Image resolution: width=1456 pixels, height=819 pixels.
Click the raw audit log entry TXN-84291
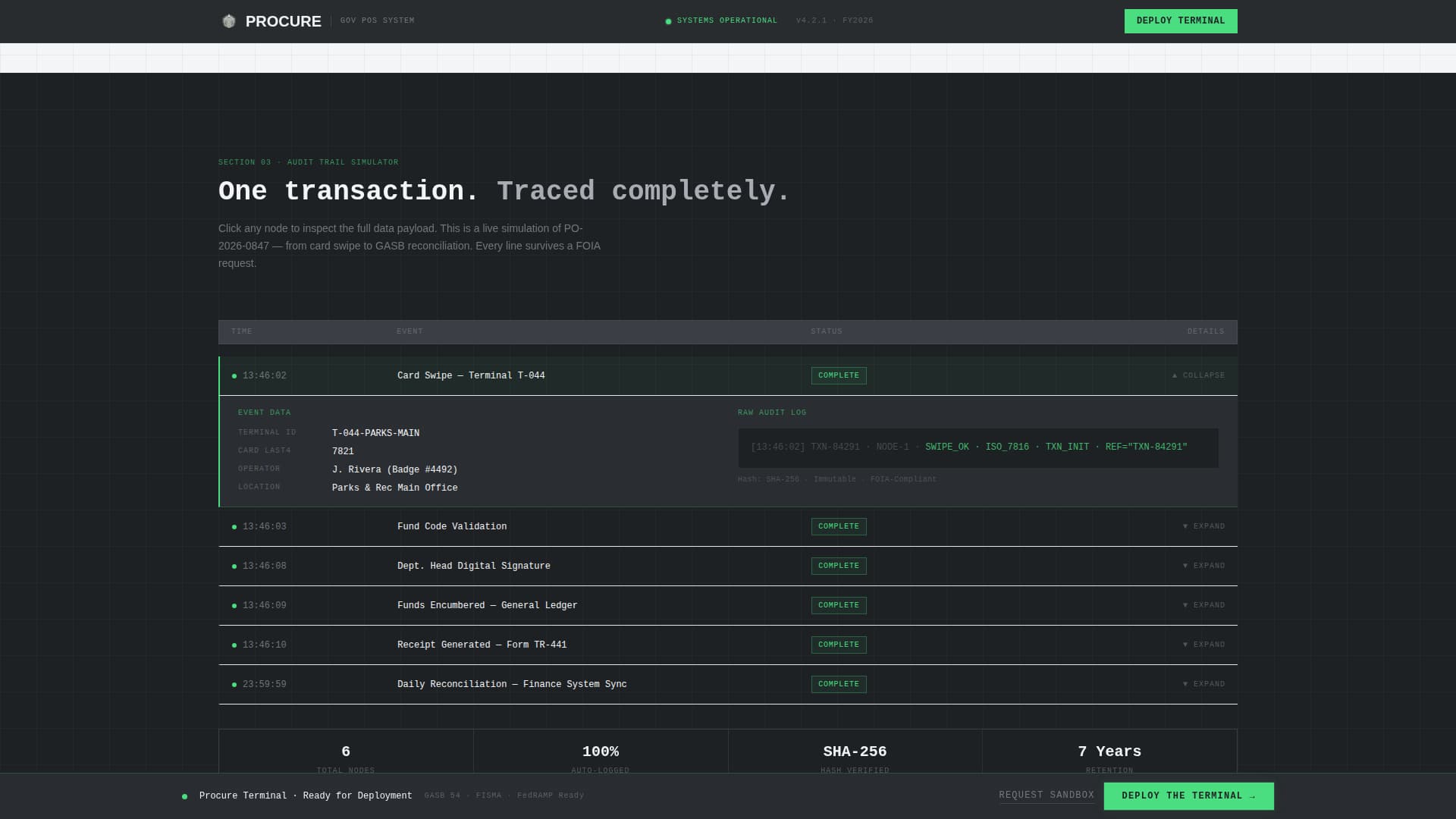pyautogui.click(x=978, y=447)
